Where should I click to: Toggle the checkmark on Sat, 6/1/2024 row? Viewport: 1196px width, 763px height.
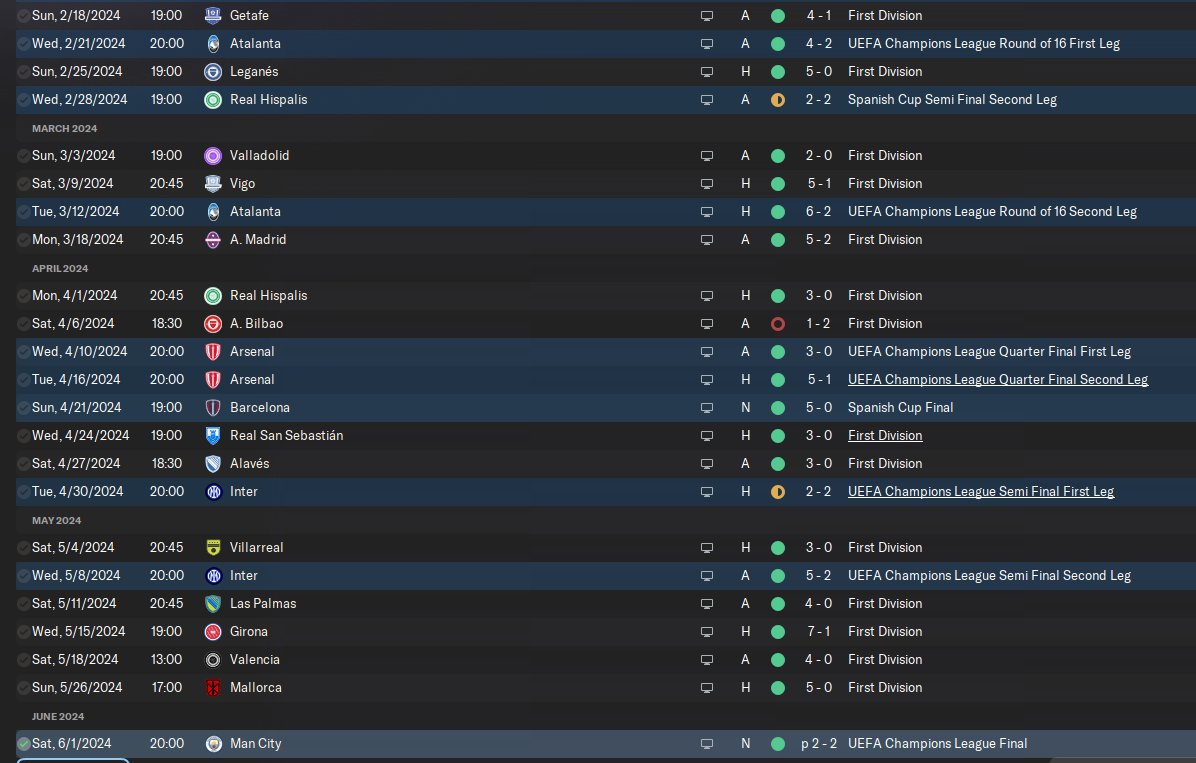[24, 743]
